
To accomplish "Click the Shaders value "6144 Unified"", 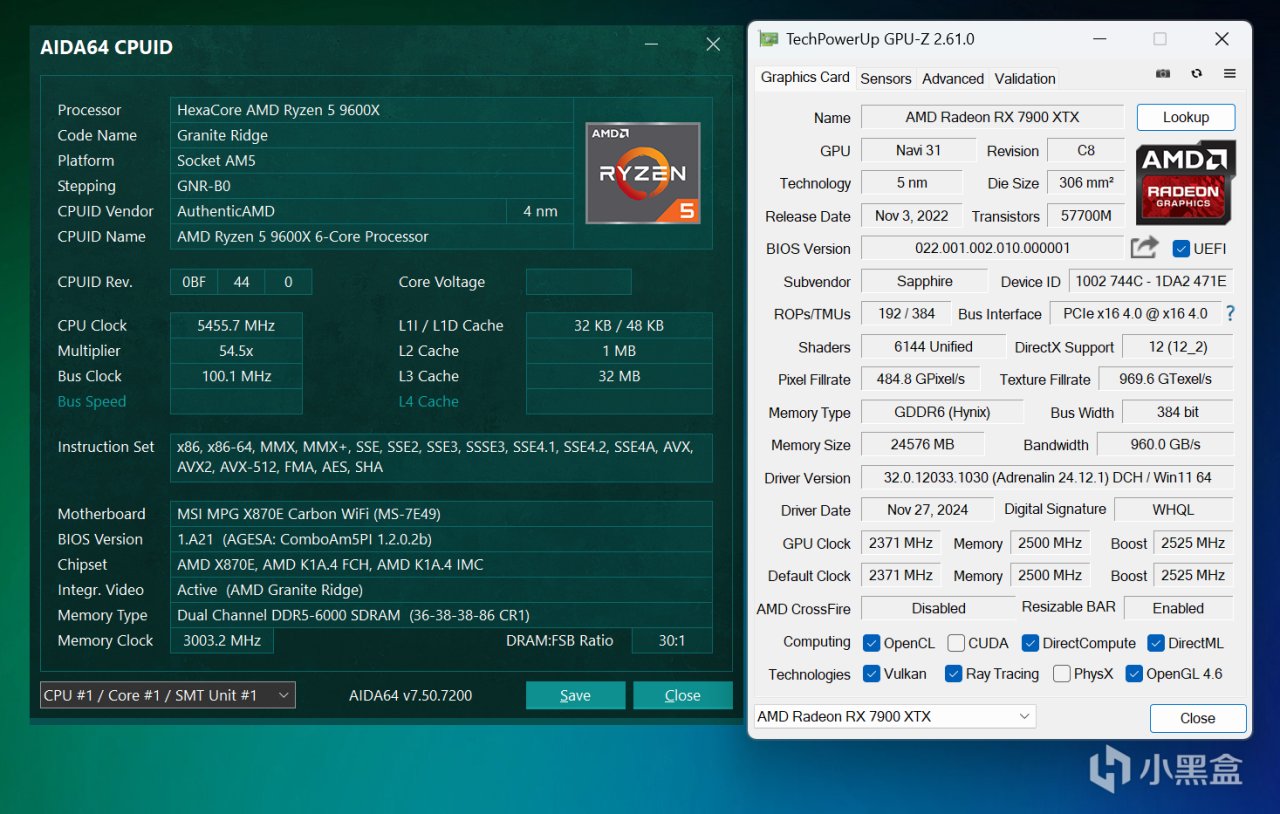I will 933,346.
